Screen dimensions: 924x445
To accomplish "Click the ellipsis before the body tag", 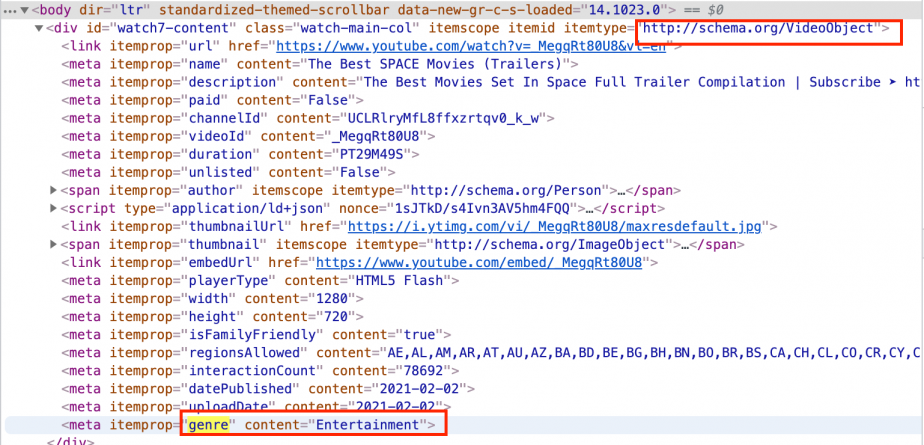I will point(9,11).
